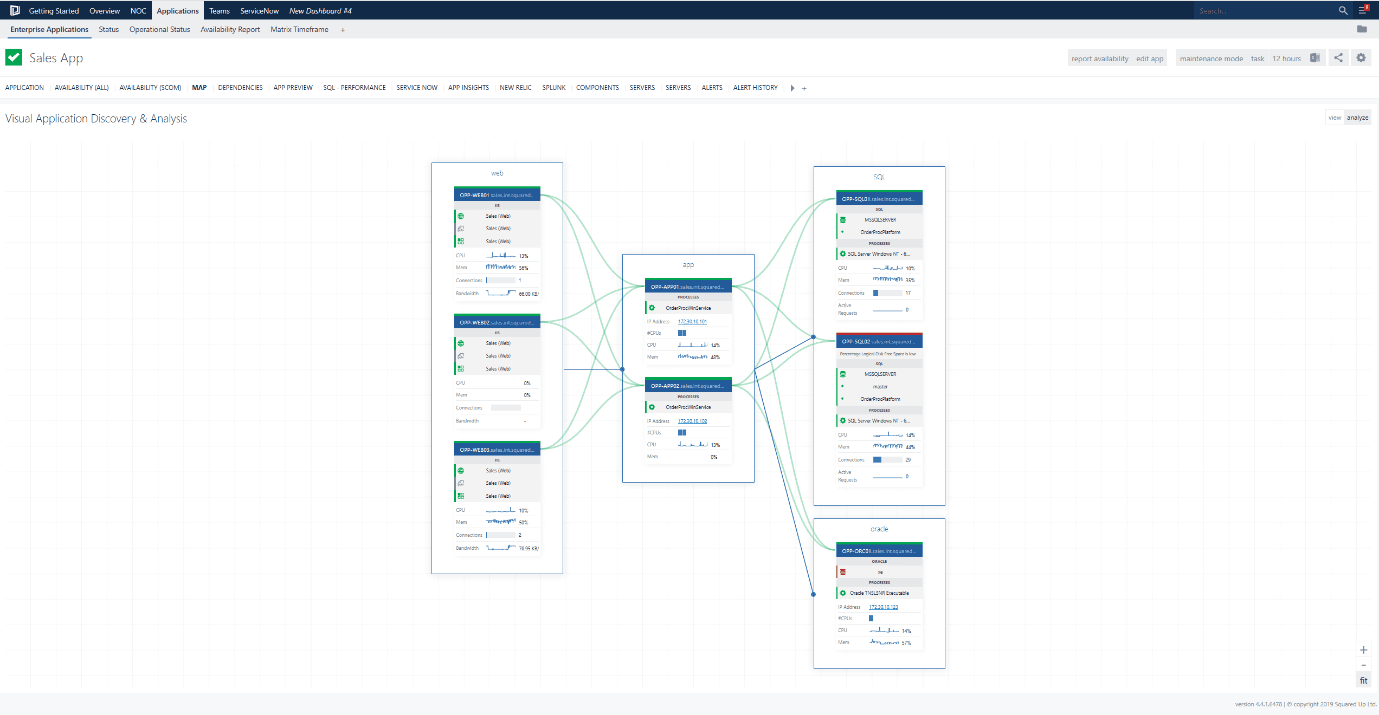Image resolution: width=1379 pixels, height=715 pixels.
Task: Open the notifications menu icon with red badge
Action: click(1364, 11)
